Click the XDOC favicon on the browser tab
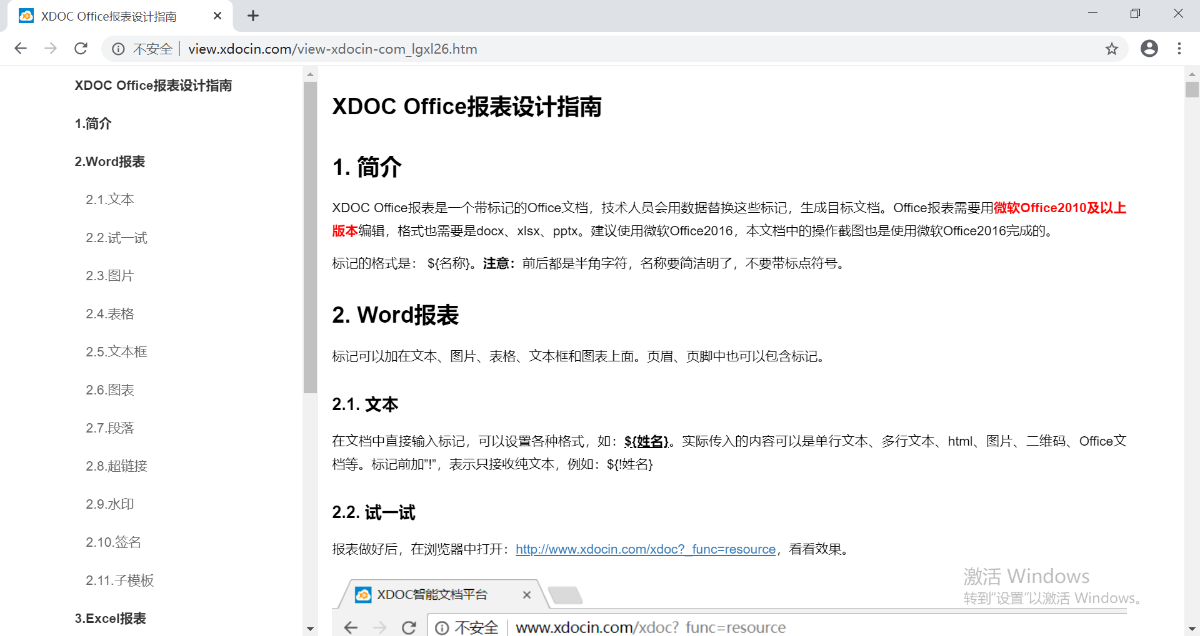Image resolution: width=1200 pixels, height=636 pixels. pyautogui.click(x=26, y=15)
